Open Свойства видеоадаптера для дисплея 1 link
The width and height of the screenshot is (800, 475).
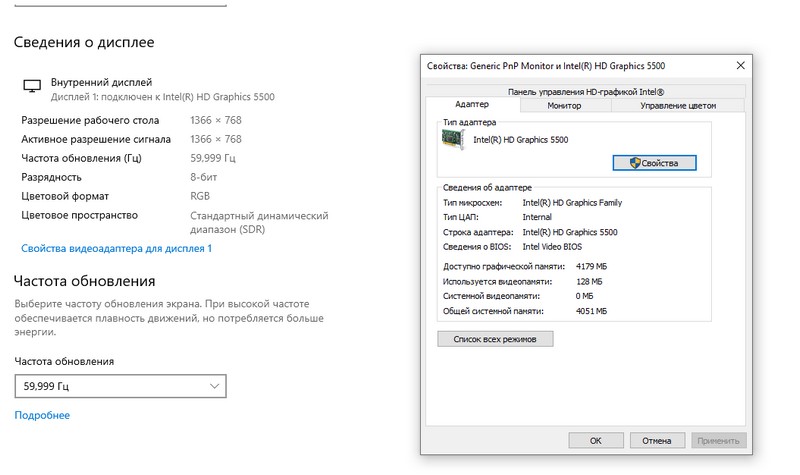point(116,248)
